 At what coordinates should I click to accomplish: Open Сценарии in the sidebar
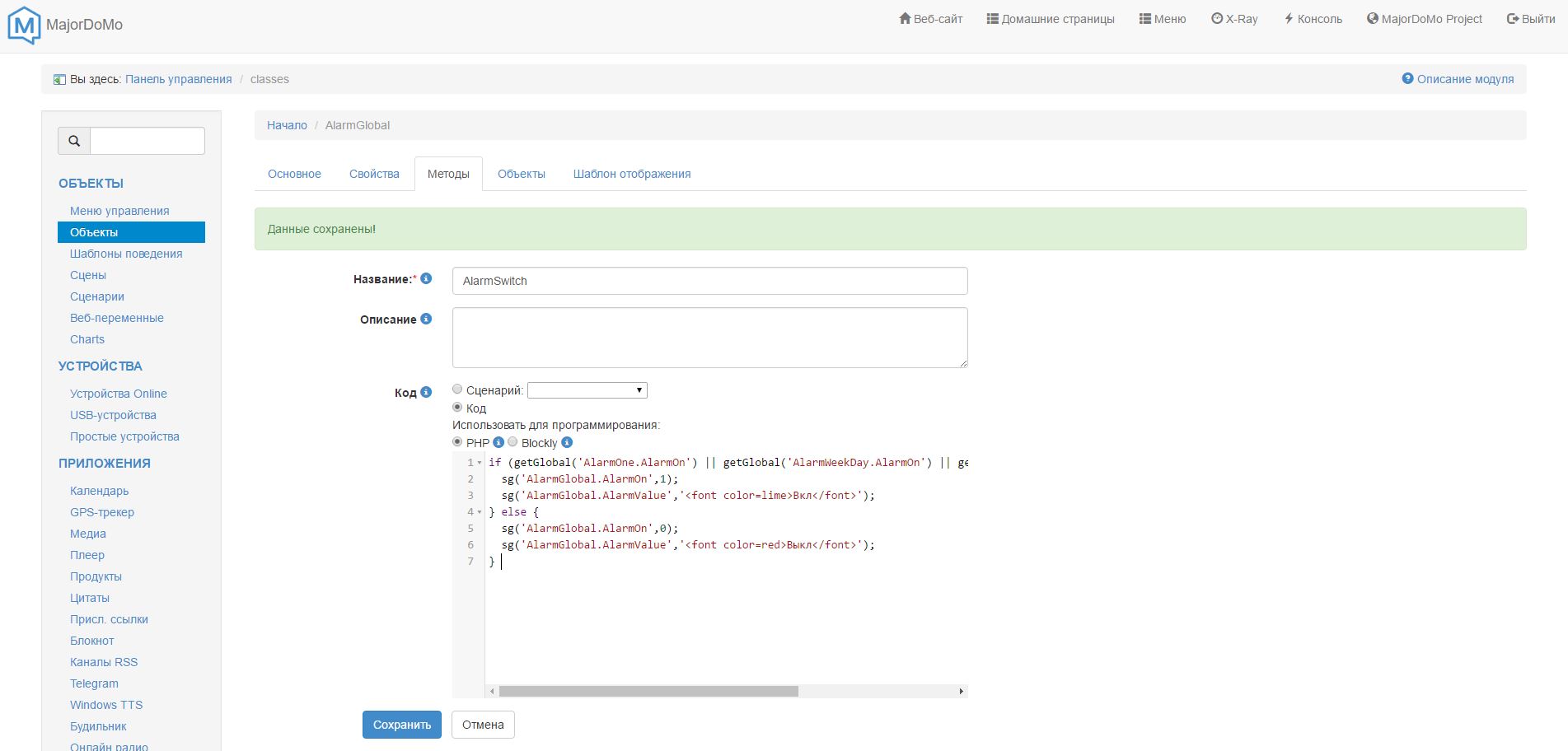point(97,296)
